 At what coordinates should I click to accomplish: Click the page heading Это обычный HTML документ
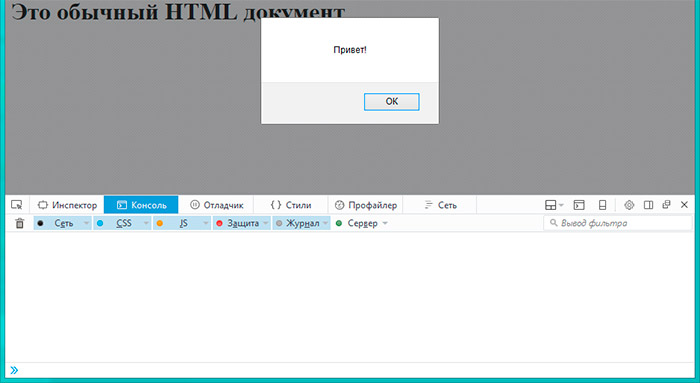(178, 12)
